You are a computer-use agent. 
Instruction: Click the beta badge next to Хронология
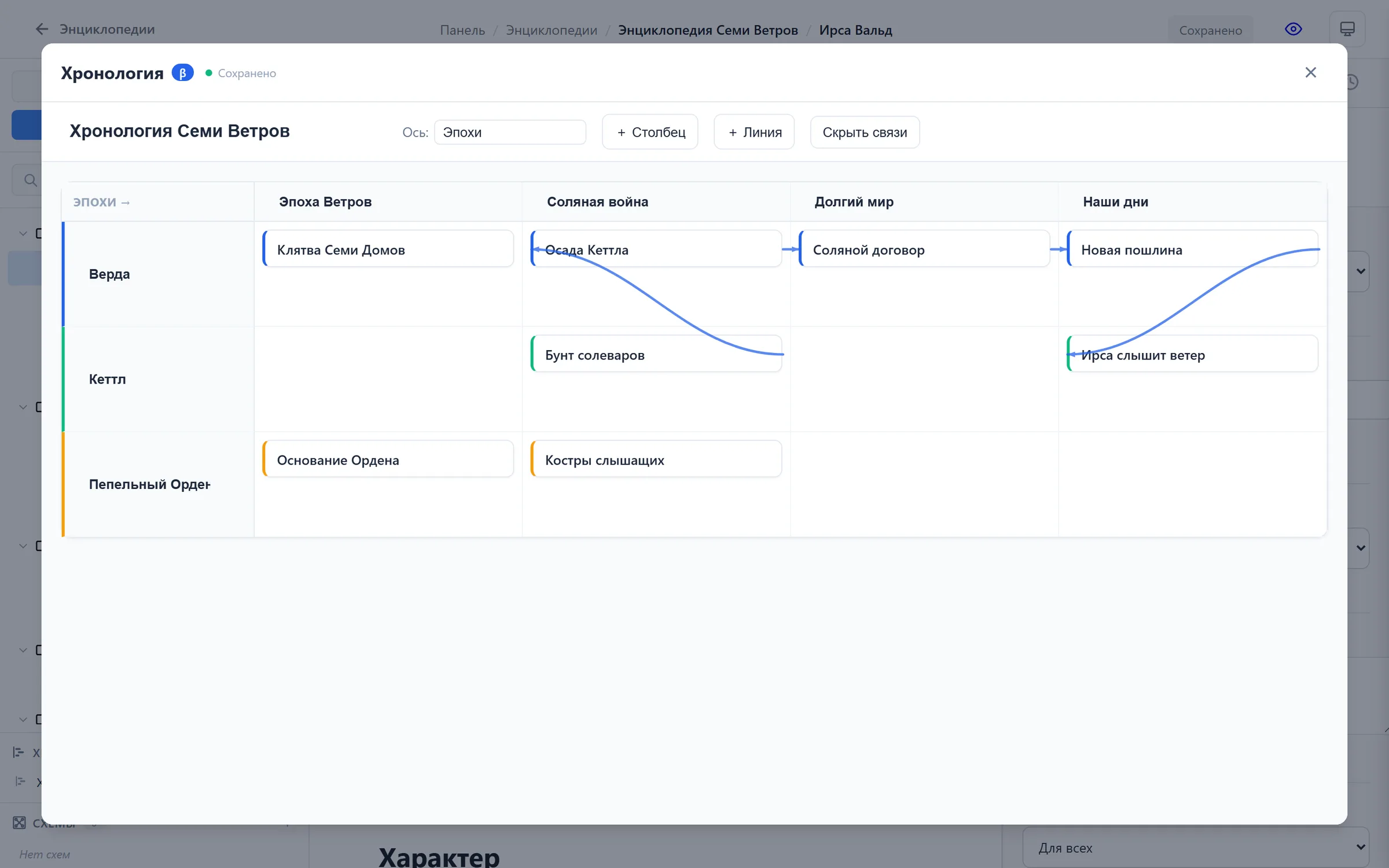(182, 73)
